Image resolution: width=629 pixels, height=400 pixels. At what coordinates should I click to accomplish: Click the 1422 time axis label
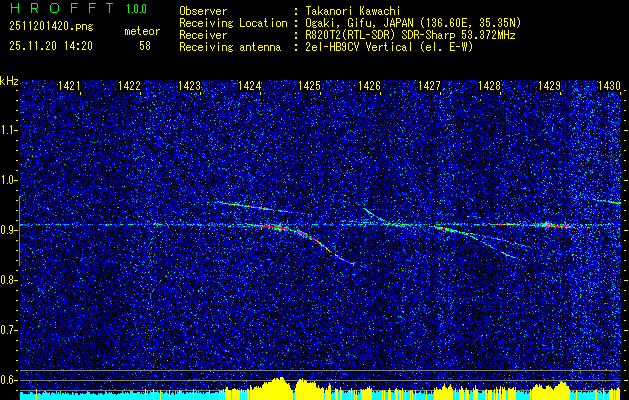coord(130,86)
